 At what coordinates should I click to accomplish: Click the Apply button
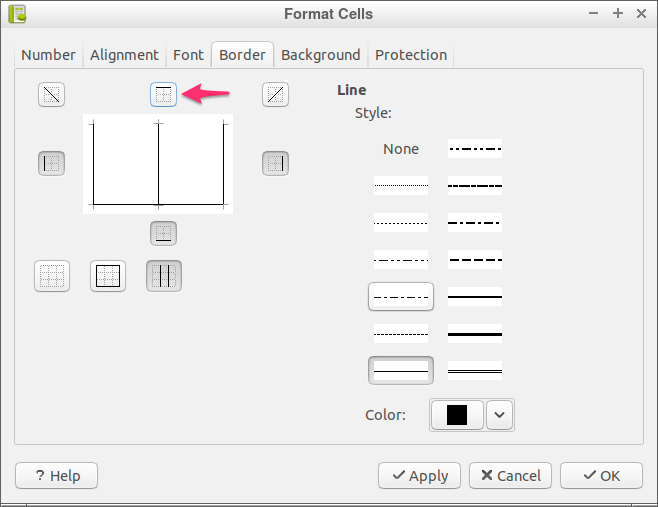(419, 476)
